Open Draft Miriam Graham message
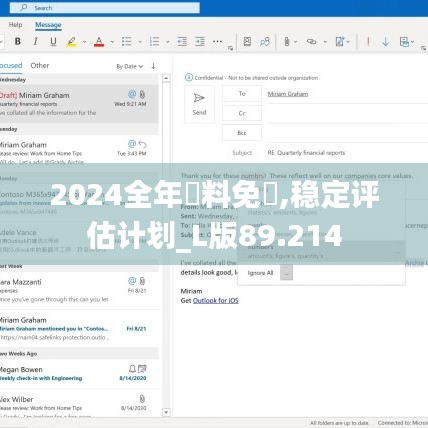428x428 pixels. (x=79, y=103)
